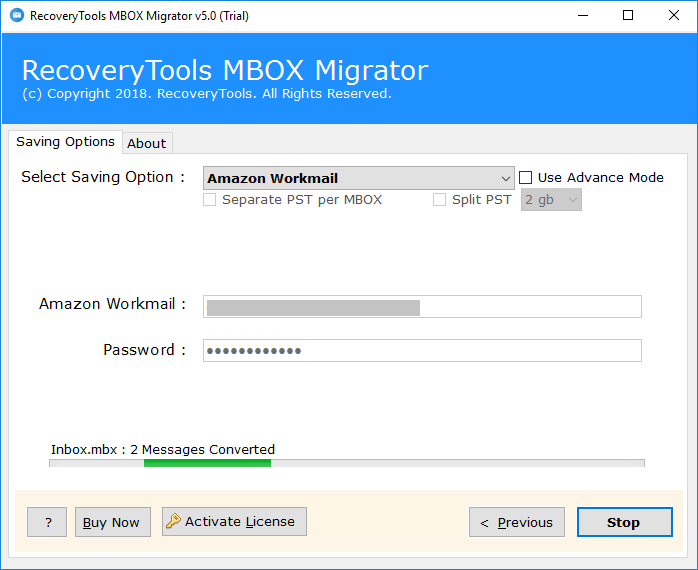Toggle the Split PST checkbox
698x570 pixels.
pos(439,200)
